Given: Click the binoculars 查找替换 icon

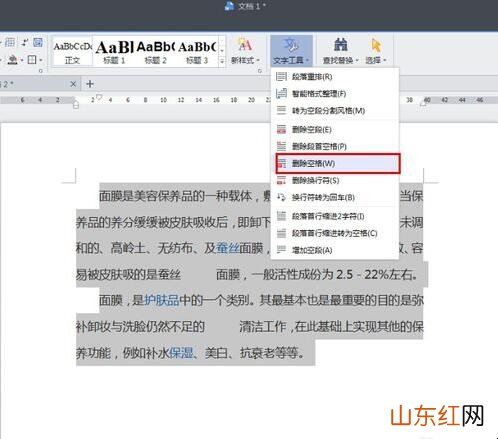Looking at the screenshot, I should point(340,45).
